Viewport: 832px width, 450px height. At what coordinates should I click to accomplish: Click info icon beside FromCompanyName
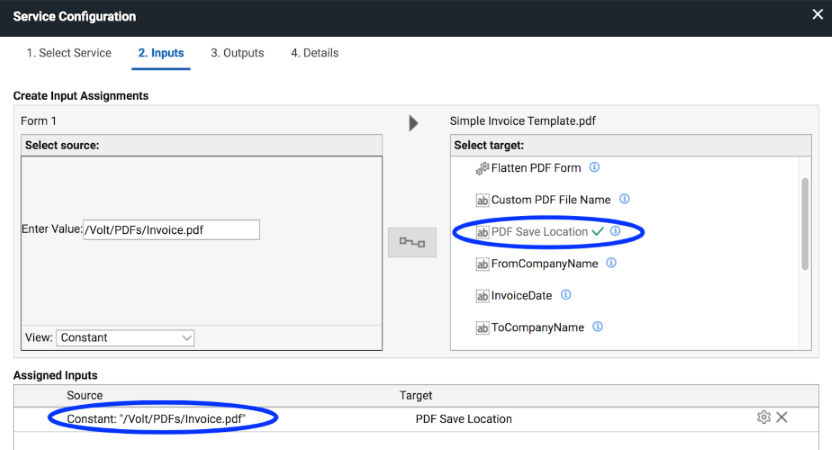click(611, 264)
